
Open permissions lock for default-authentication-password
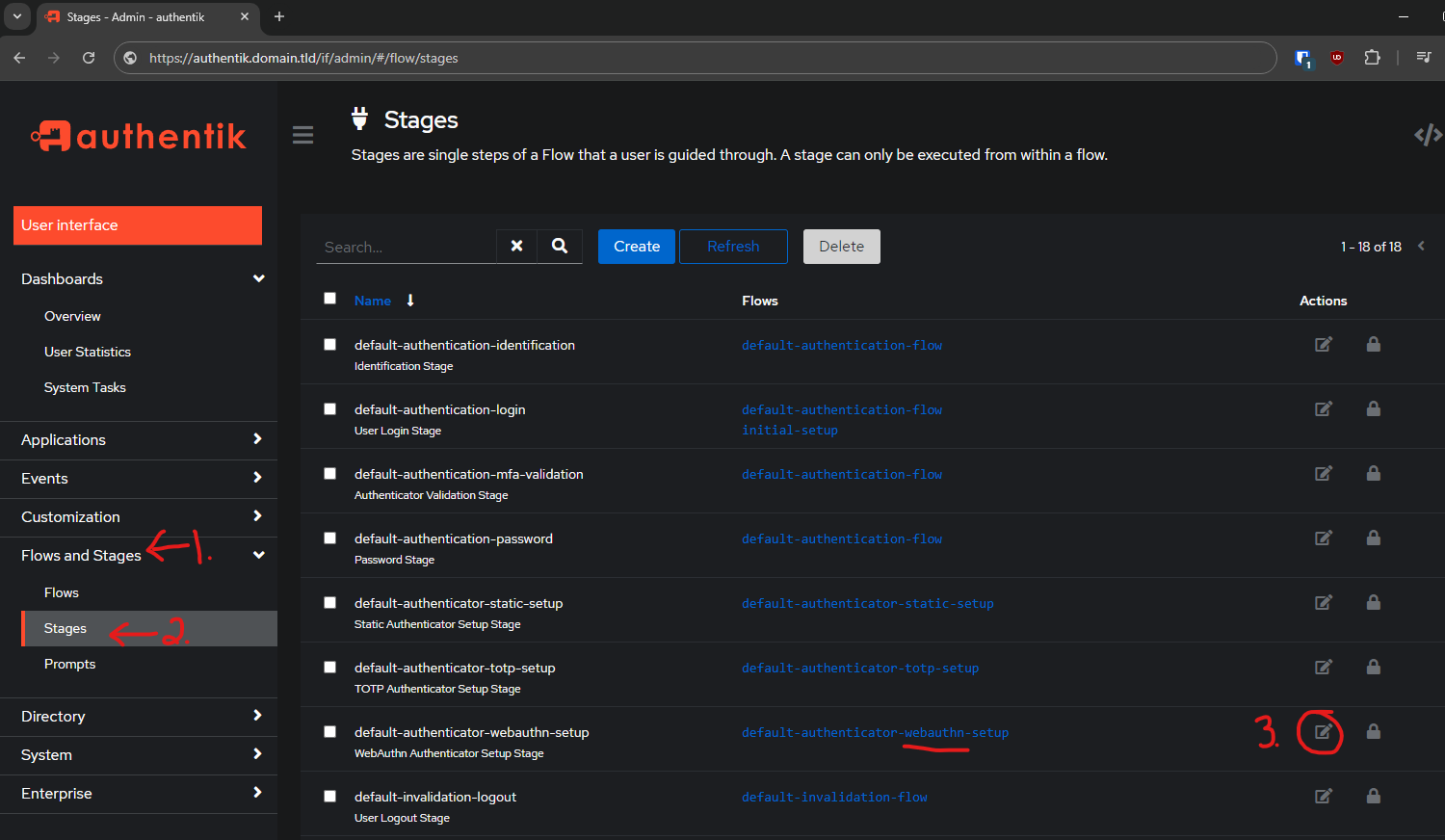(1374, 538)
